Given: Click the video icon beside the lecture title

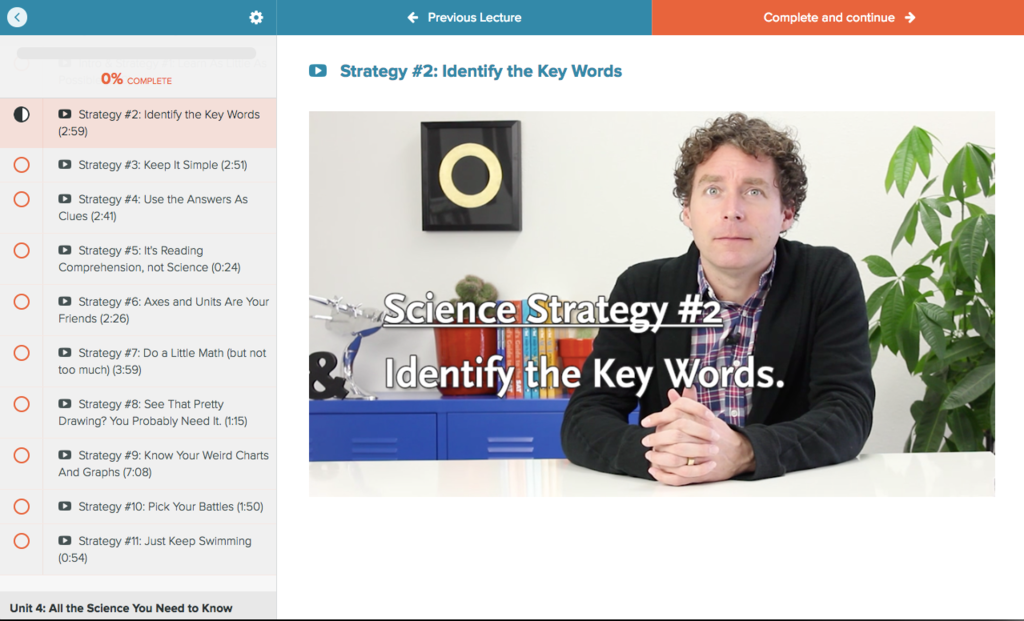Looking at the screenshot, I should [x=318, y=71].
